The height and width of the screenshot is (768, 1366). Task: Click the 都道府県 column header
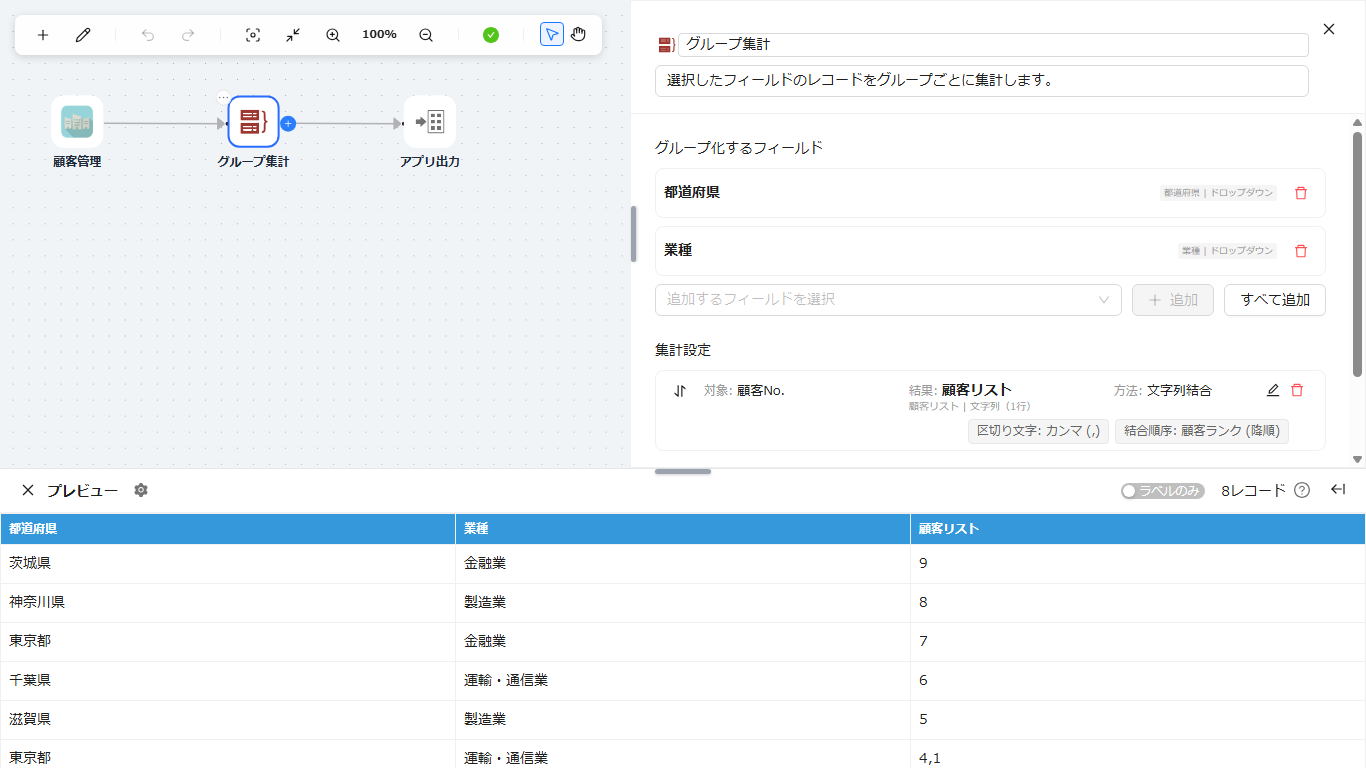click(228, 529)
